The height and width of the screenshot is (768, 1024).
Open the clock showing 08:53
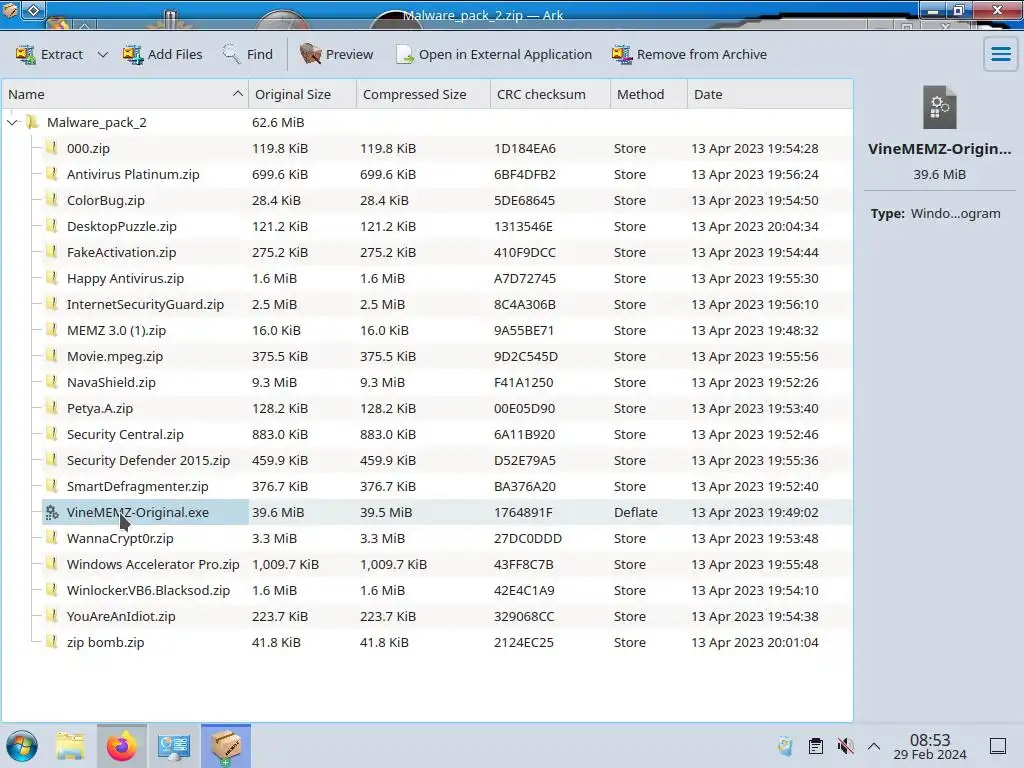click(930, 746)
